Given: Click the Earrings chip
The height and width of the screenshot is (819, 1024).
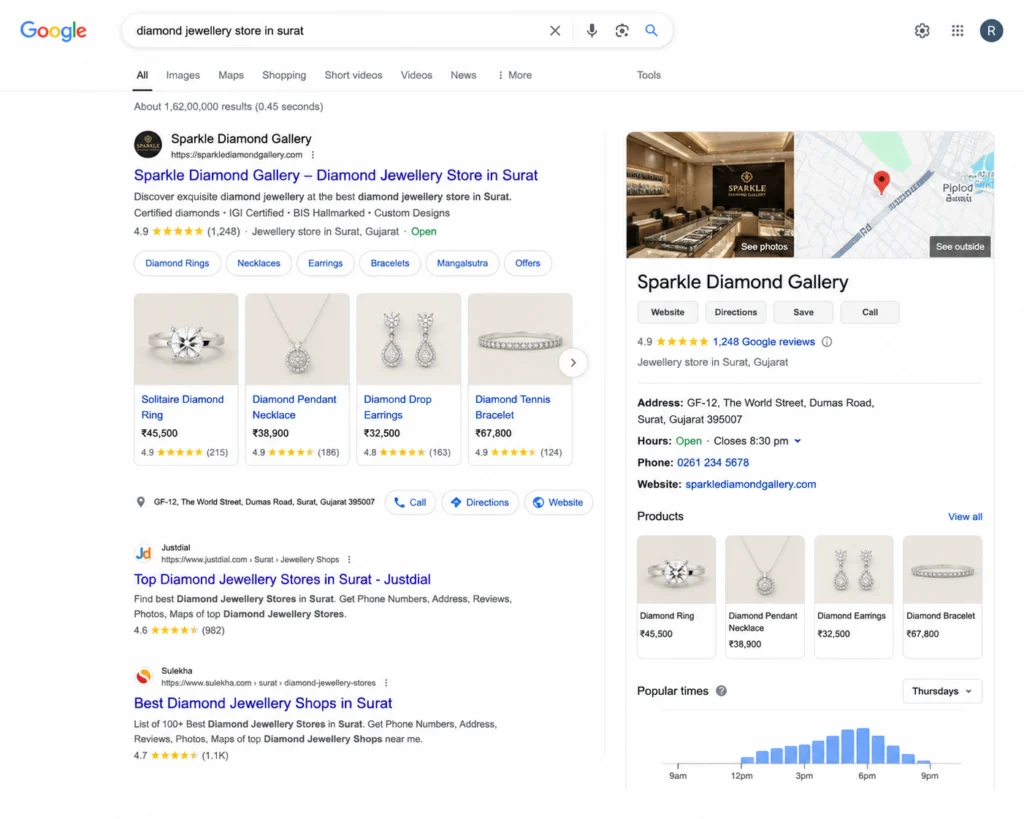Looking at the screenshot, I should (325, 263).
